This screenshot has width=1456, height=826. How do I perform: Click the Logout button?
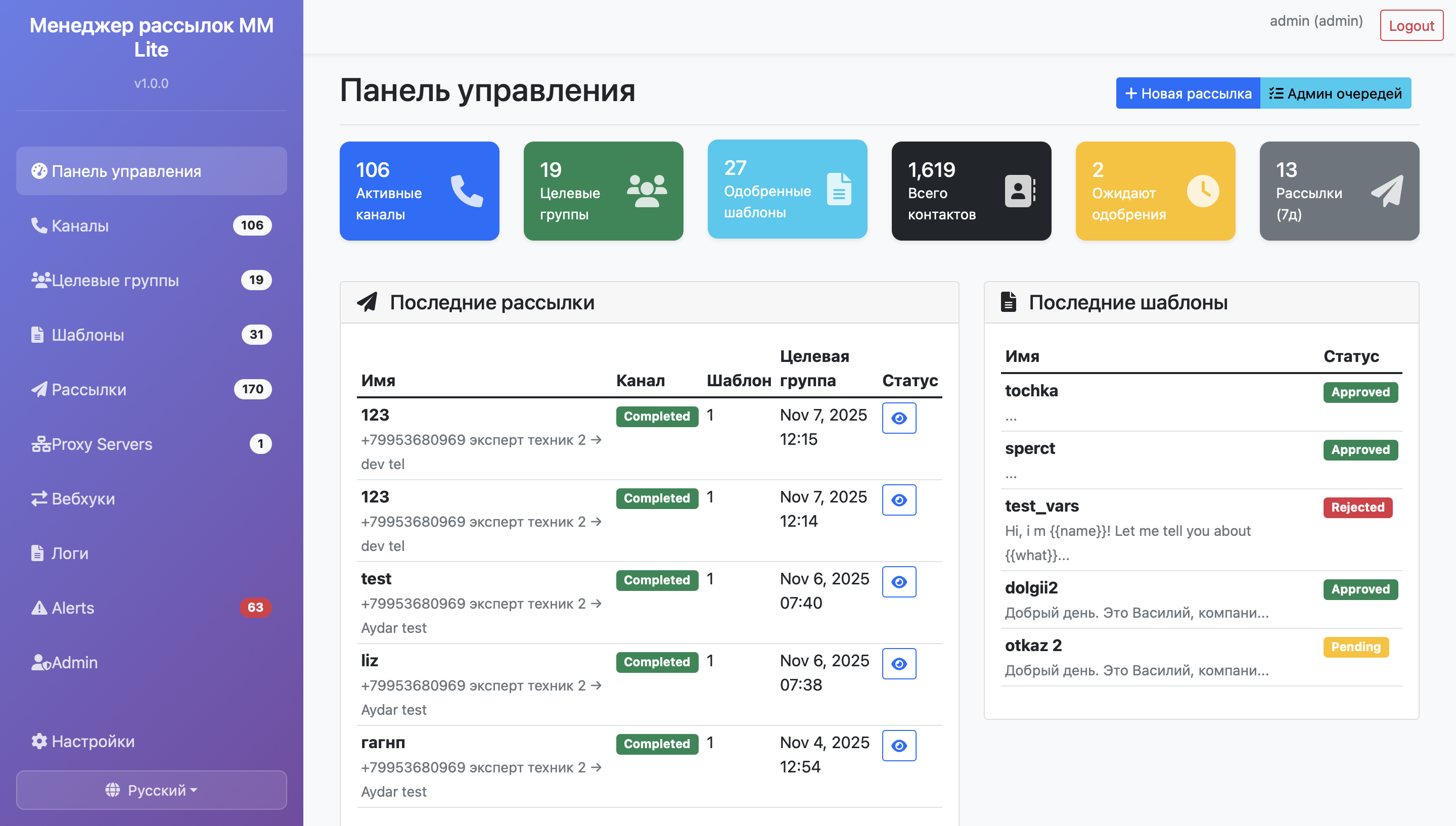(x=1410, y=26)
